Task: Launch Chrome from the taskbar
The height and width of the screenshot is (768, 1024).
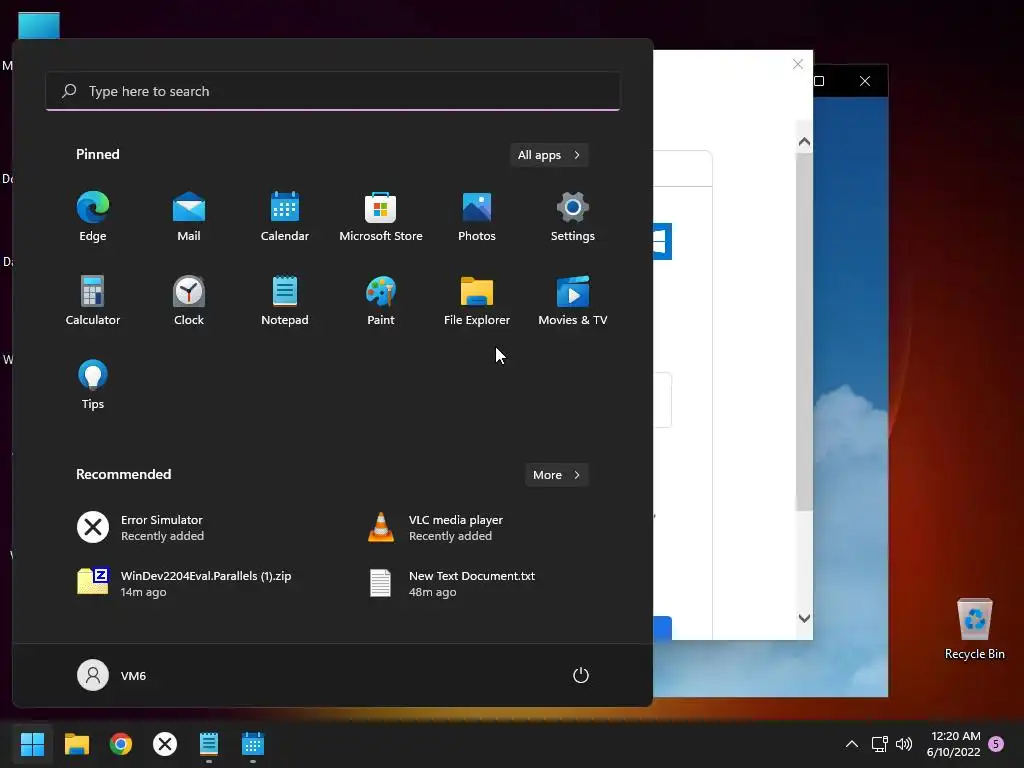Action: coord(121,744)
